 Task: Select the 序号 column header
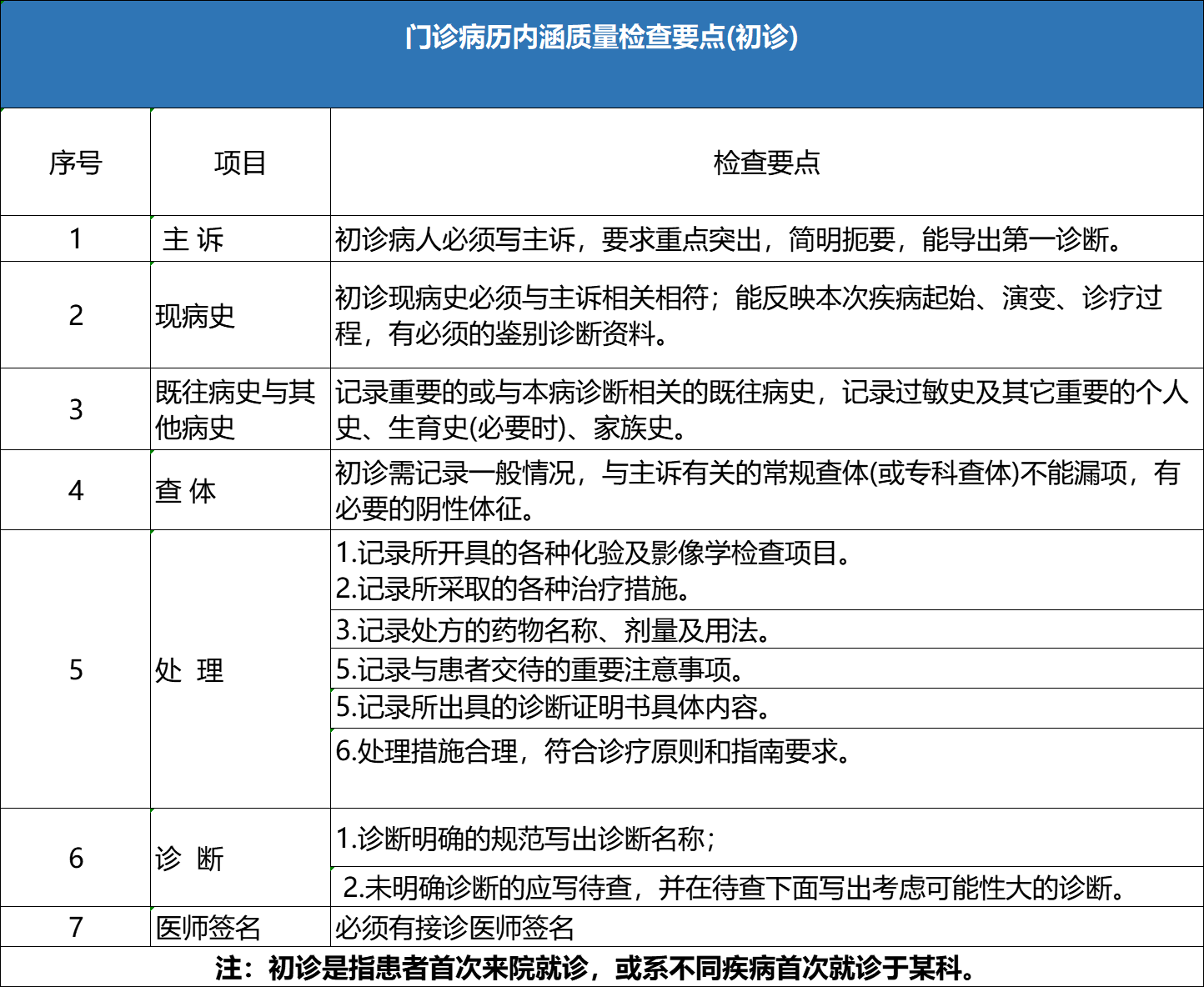[75, 161]
